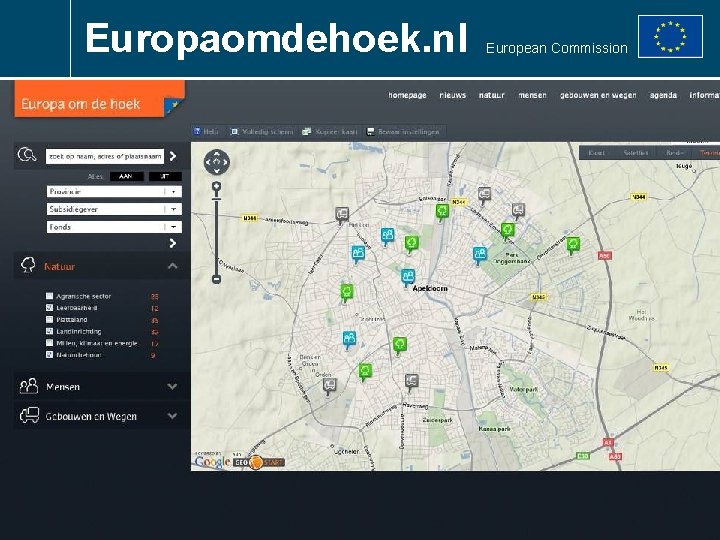The width and height of the screenshot is (720, 540).
Task: Click the Mensen section heading
Action: [x=63, y=387]
